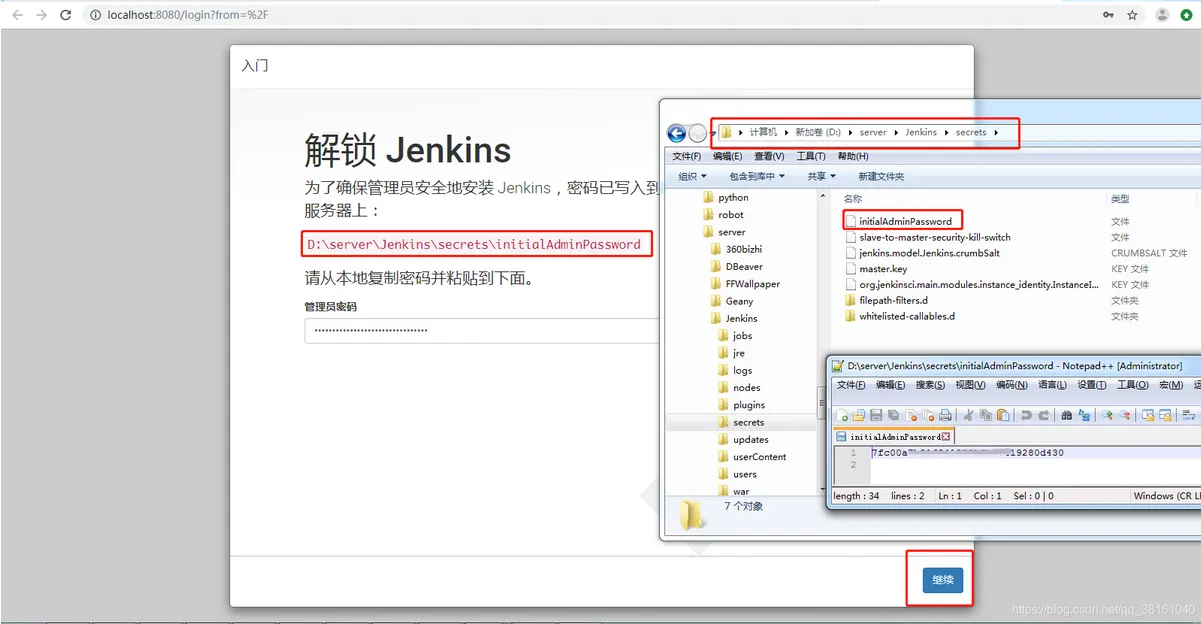Image resolution: width=1201 pixels, height=624 pixels.
Task: Click the Close document icon in Notepad++ toolbar
Action: point(911,415)
